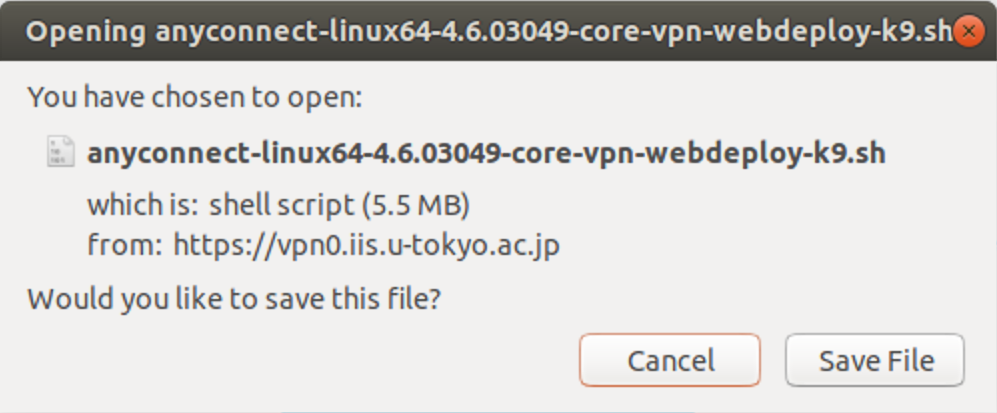Click "u-tokyo" in the source URL
The width and height of the screenshot is (997, 413).
point(439,245)
